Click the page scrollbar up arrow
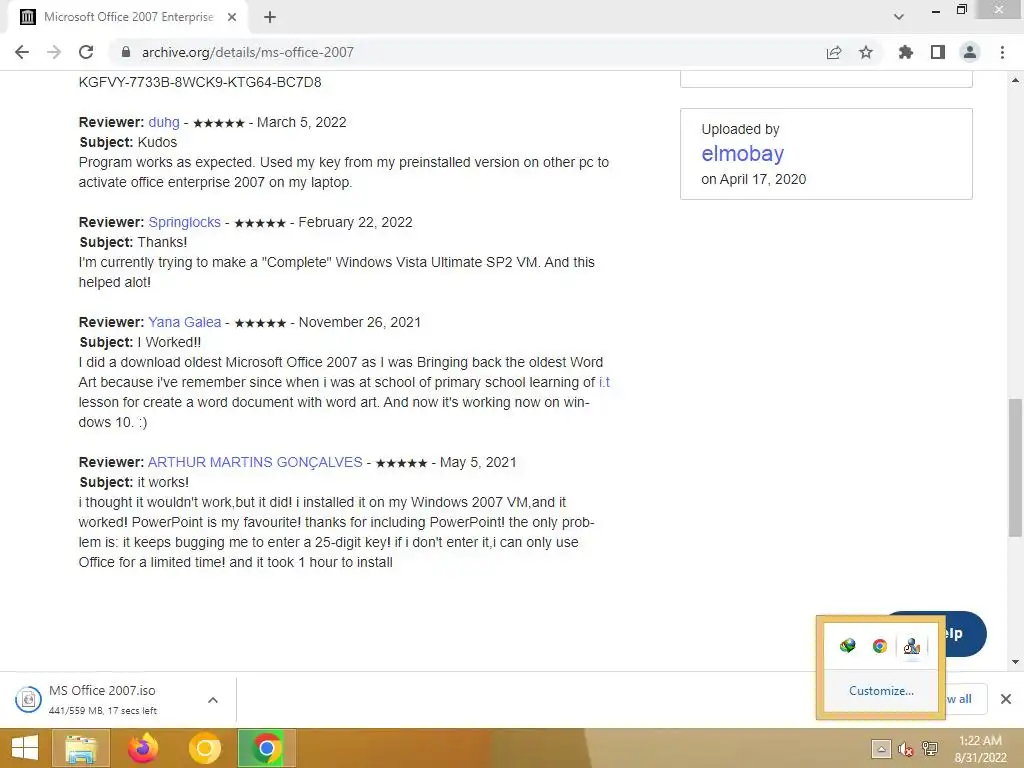The height and width of the screenshot is (768, 1024). pyautogui.click(x=1015, y=80)
